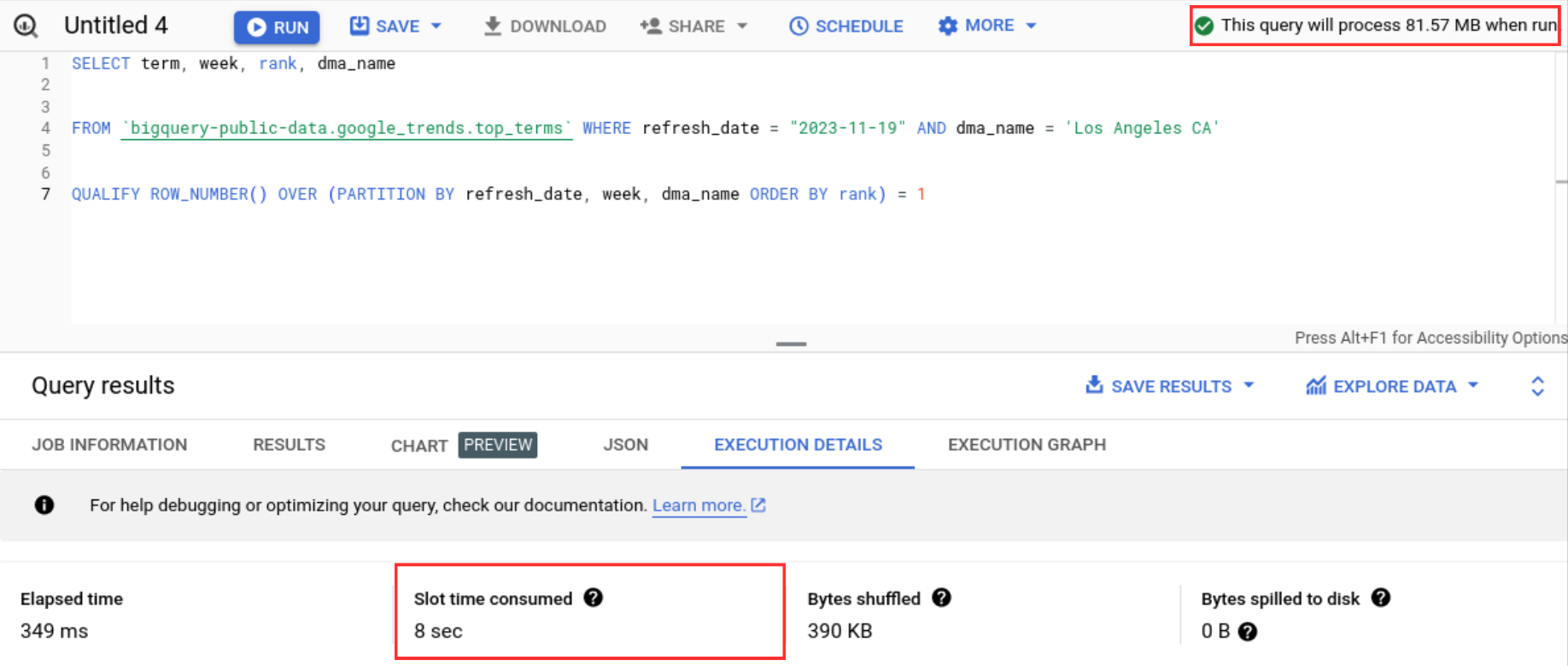Click the Query results heading
Viewport: 1568px width, 666px height.
[103, 386]
